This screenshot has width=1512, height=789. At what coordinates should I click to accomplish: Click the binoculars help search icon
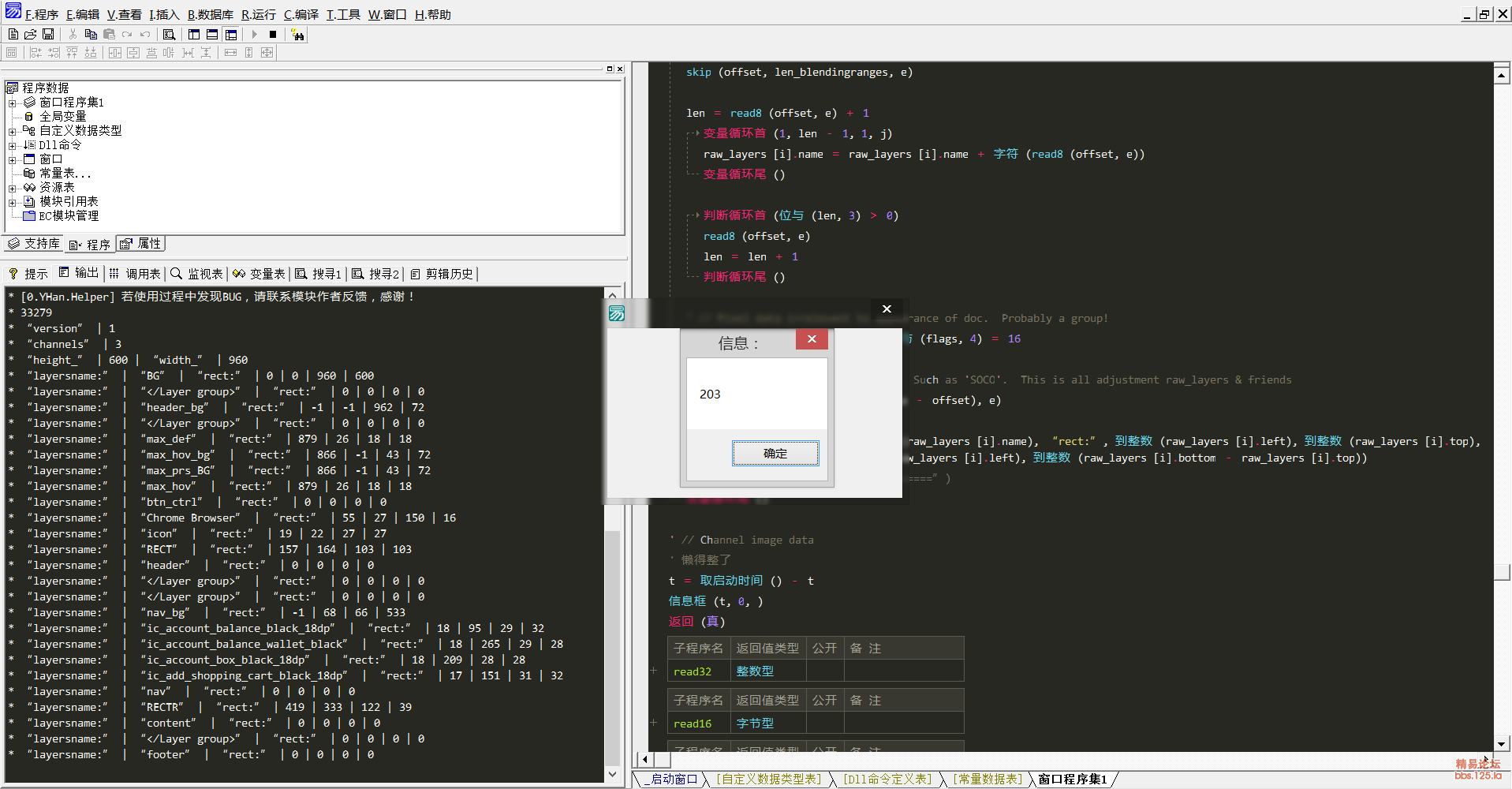pos(297,35)
